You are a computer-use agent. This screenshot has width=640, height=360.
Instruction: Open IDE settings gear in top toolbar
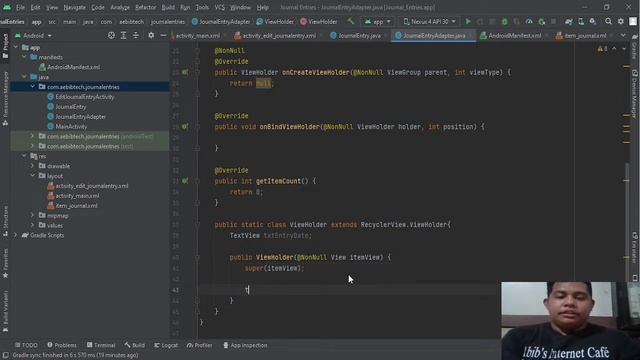[621, 21]
